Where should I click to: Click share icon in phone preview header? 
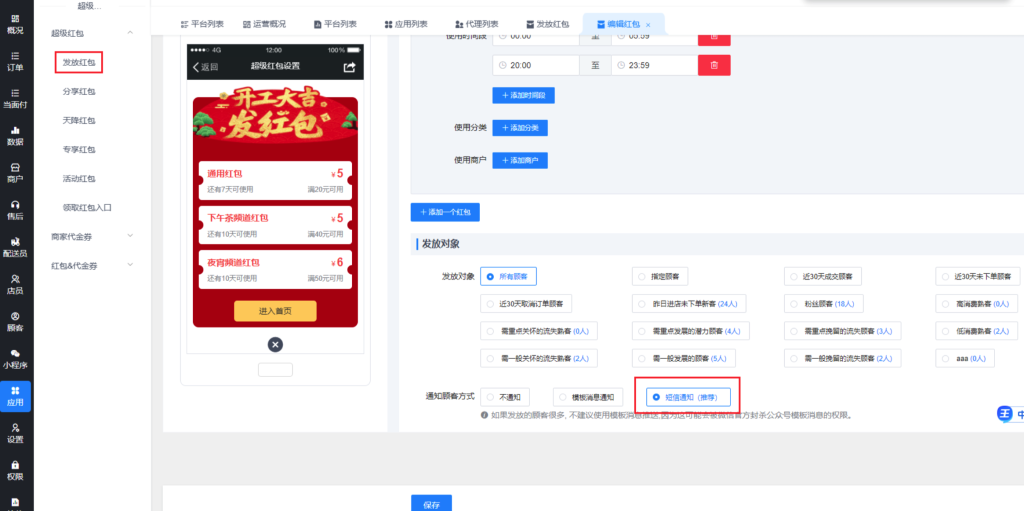pyautogui.click(x=349, y=67)
